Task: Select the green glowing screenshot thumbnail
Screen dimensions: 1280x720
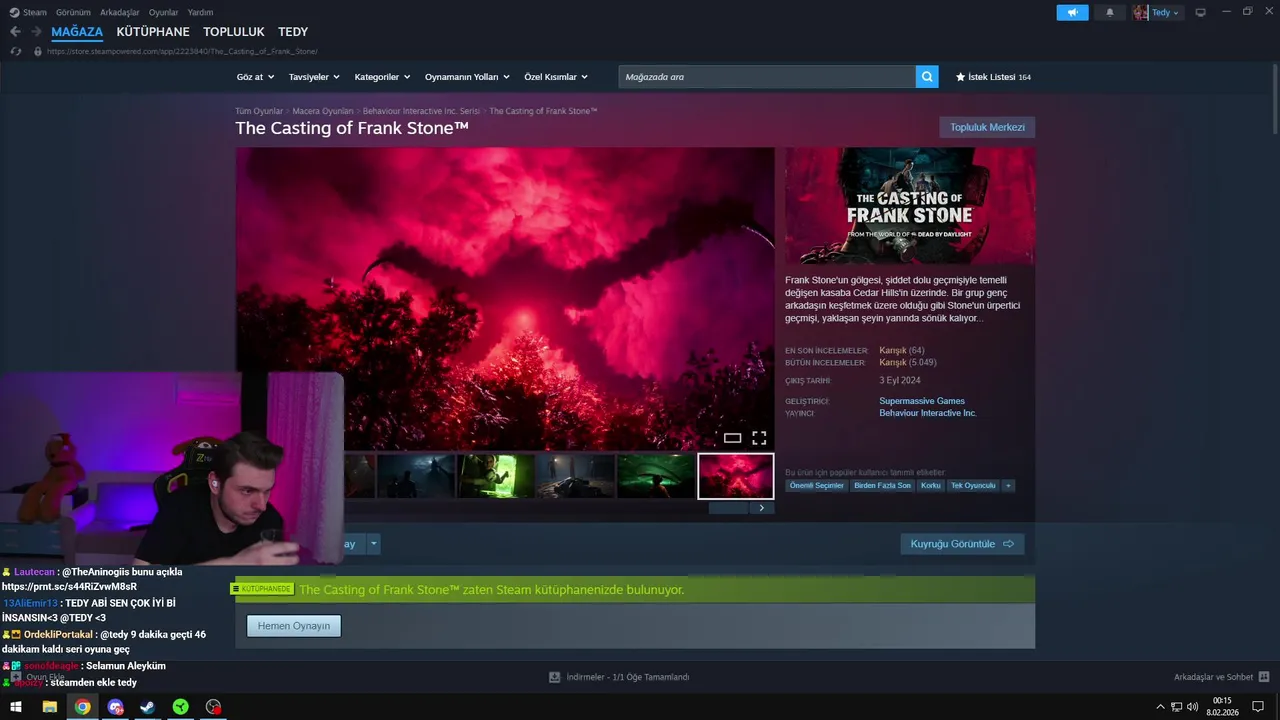Action: point(495,476)
